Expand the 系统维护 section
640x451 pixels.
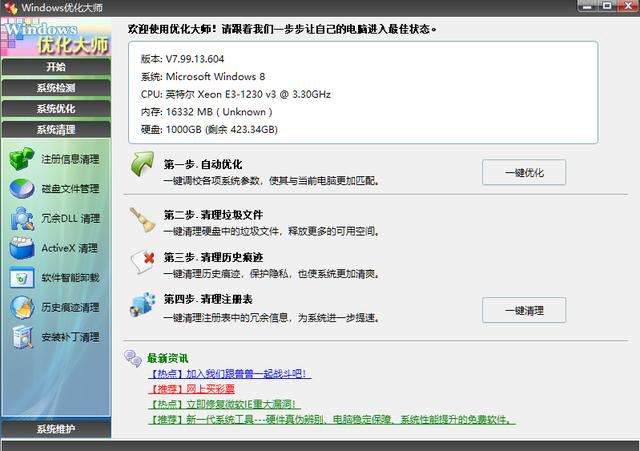56,429
